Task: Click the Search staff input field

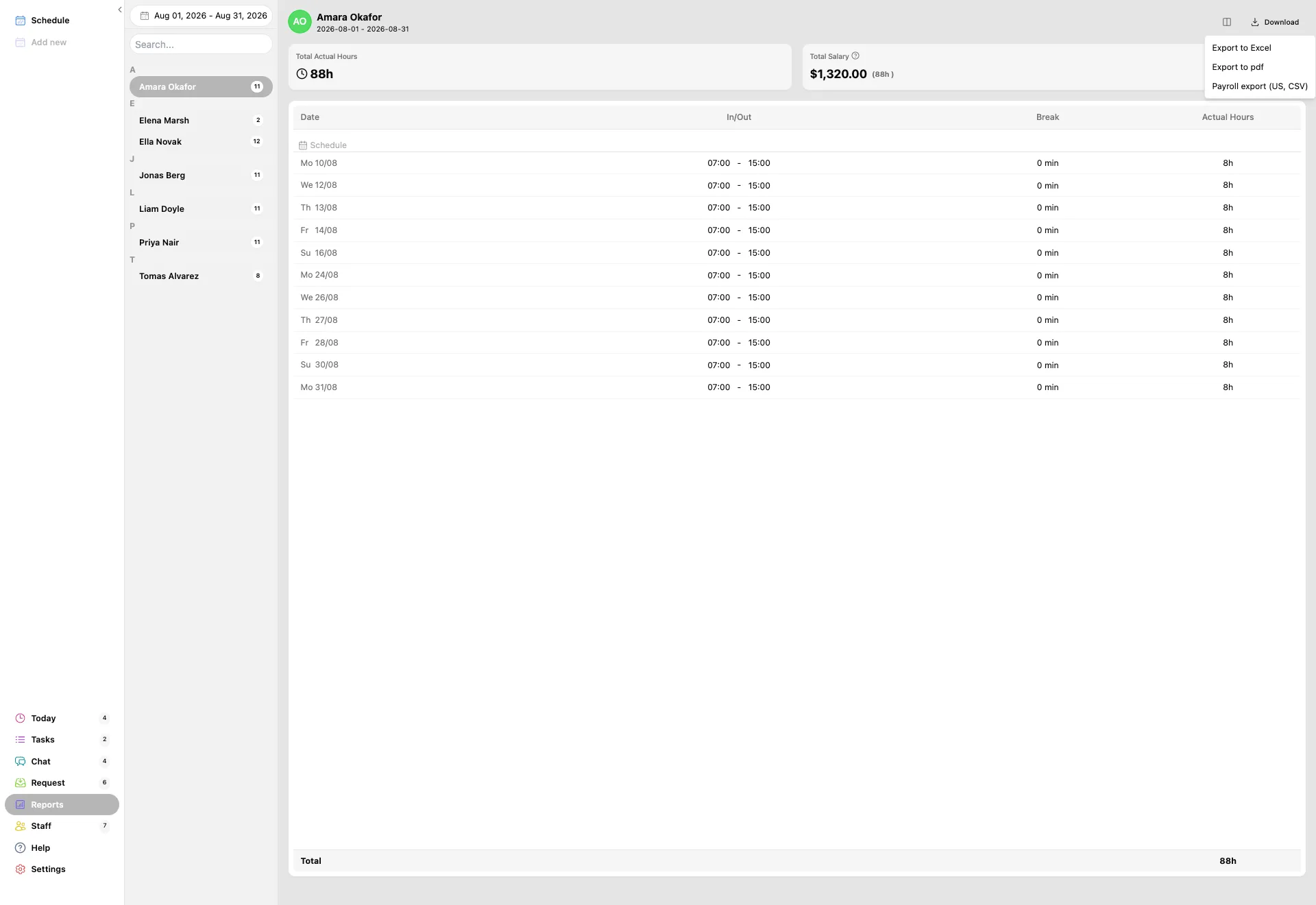Action: pos(201,45)
